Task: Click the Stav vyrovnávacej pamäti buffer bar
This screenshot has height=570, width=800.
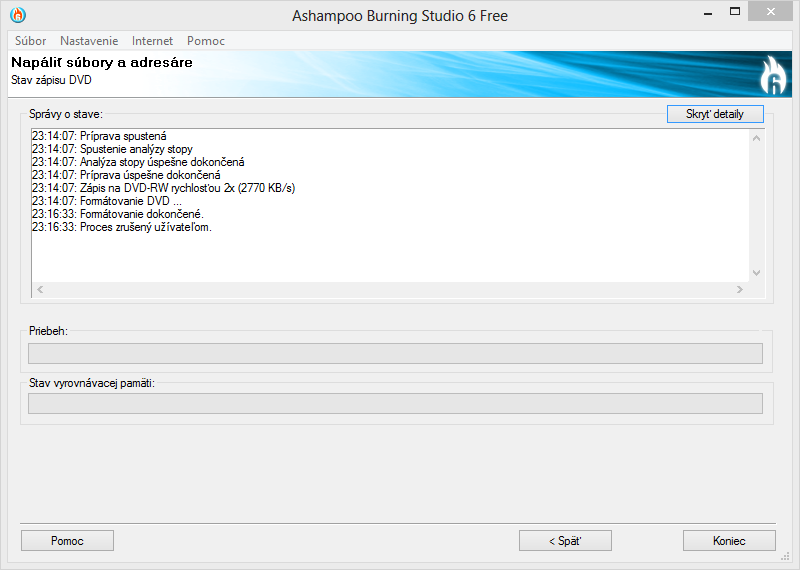Action: tap(395, 403)
